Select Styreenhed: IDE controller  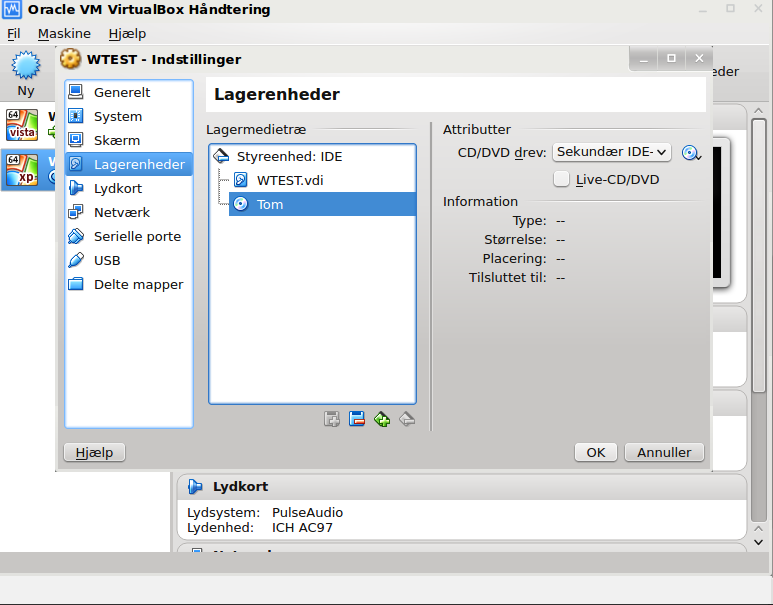pos(313,156)
